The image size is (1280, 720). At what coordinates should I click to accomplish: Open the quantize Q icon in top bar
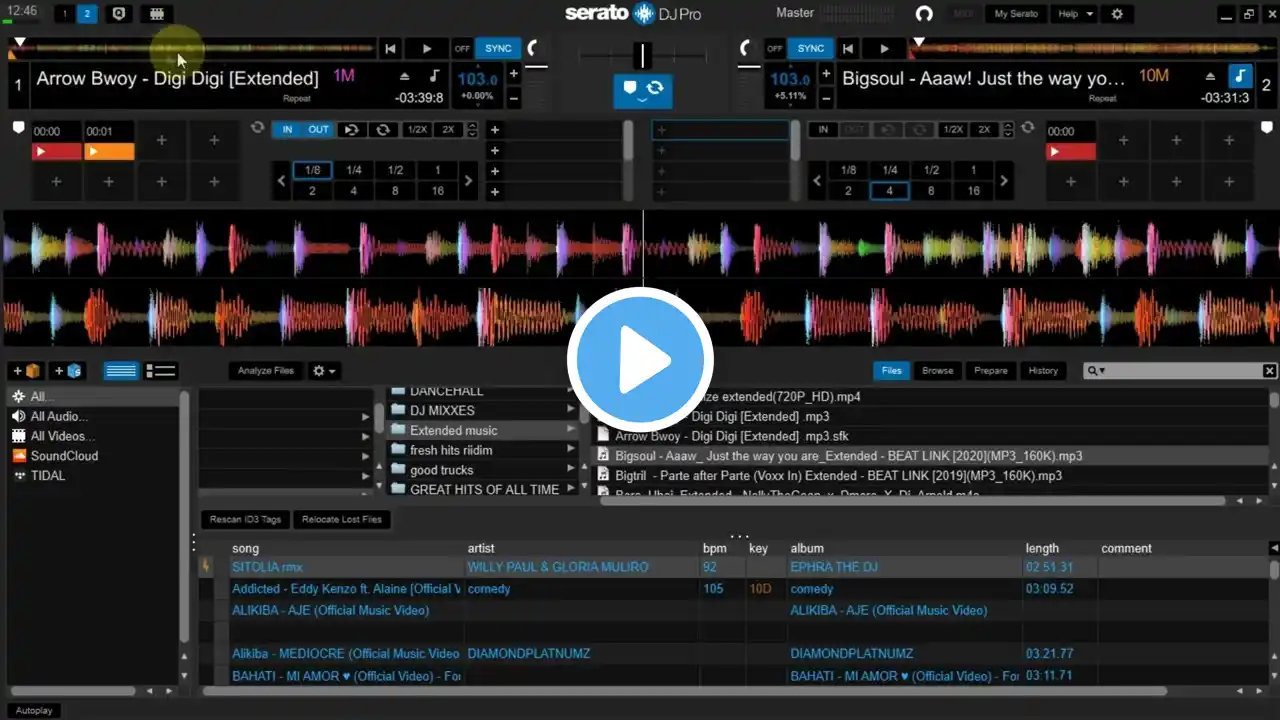tap(119, 14)
